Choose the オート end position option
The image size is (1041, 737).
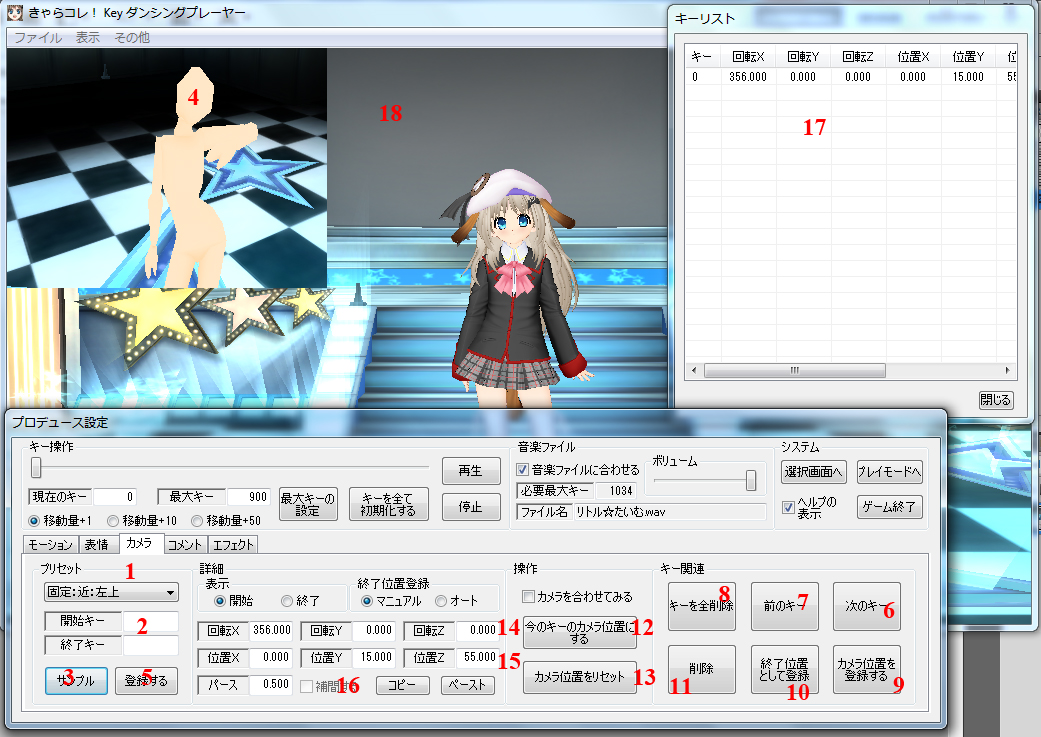(441, 601)
